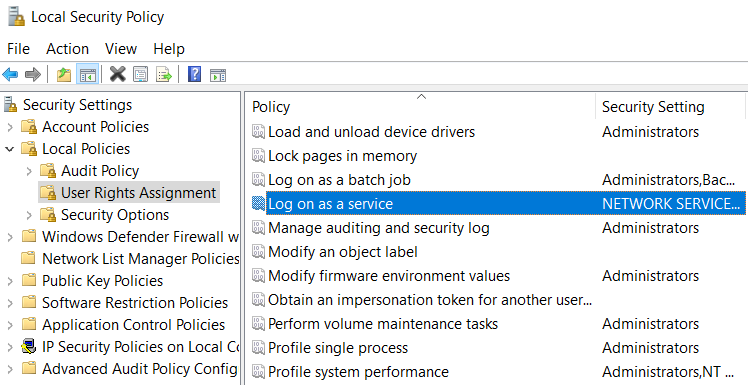Viewport: 748px width, 385px height.
Task: Click the Back arrow toolbar icon
Action: [10, 74]
